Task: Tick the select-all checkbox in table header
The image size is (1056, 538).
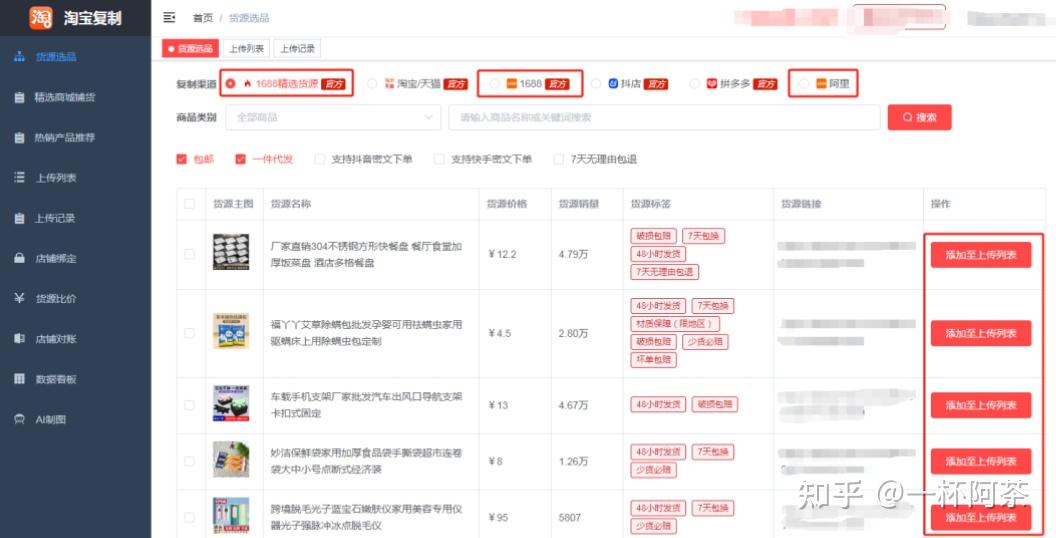Action: tap(189, 204)
